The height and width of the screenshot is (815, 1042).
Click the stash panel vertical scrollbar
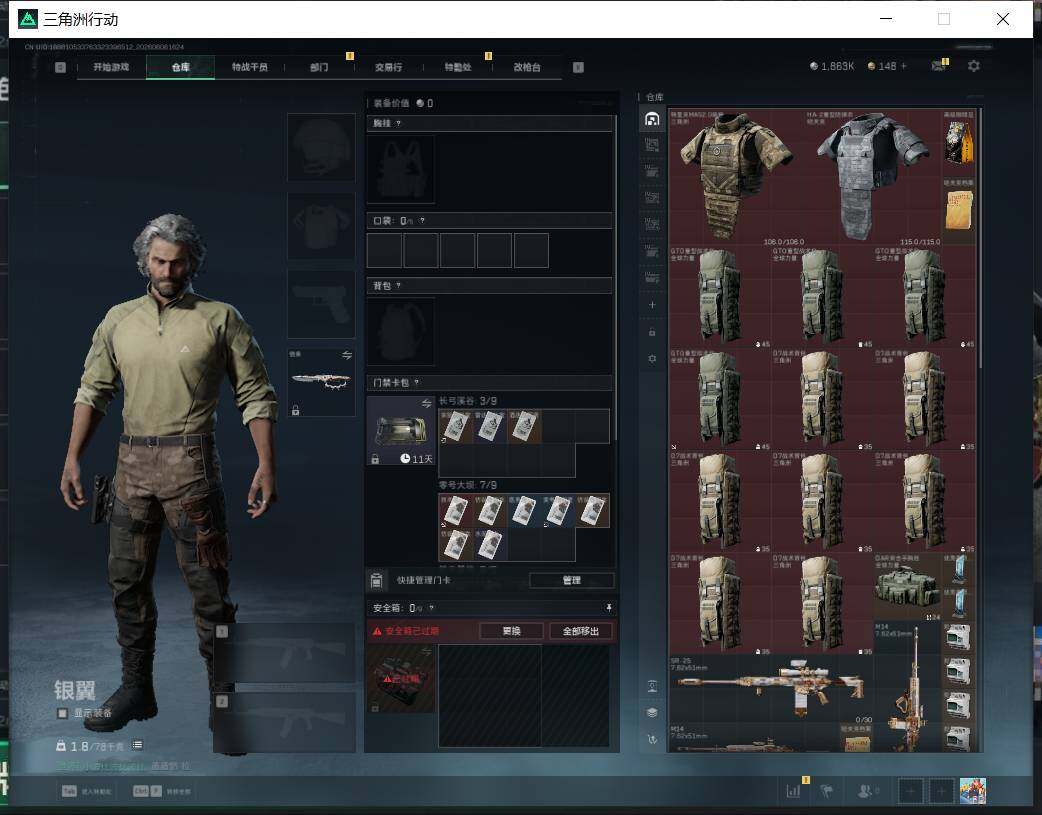coord(980,237)
